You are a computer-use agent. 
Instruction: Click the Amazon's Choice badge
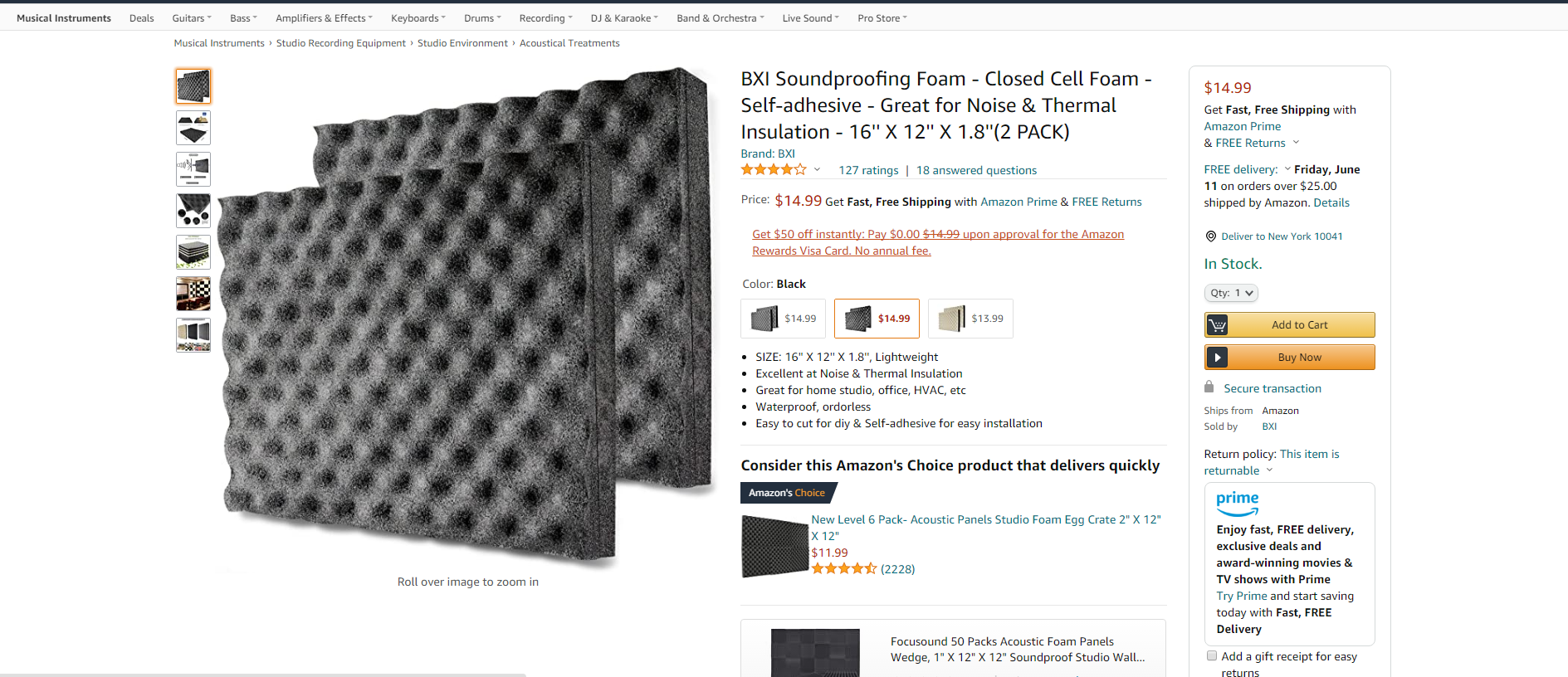[x=787, y=493]
